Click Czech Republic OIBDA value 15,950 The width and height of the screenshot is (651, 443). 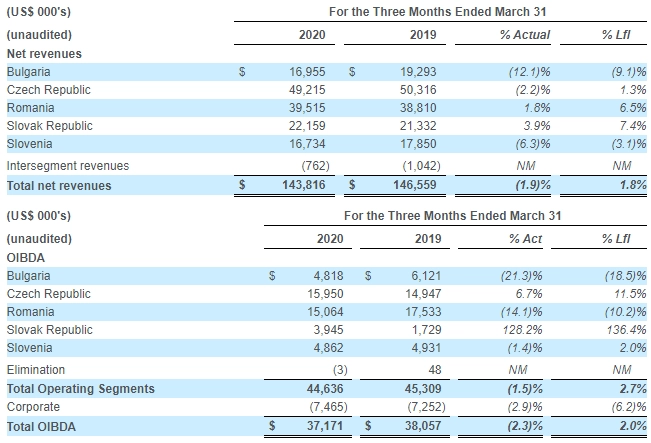323,294
